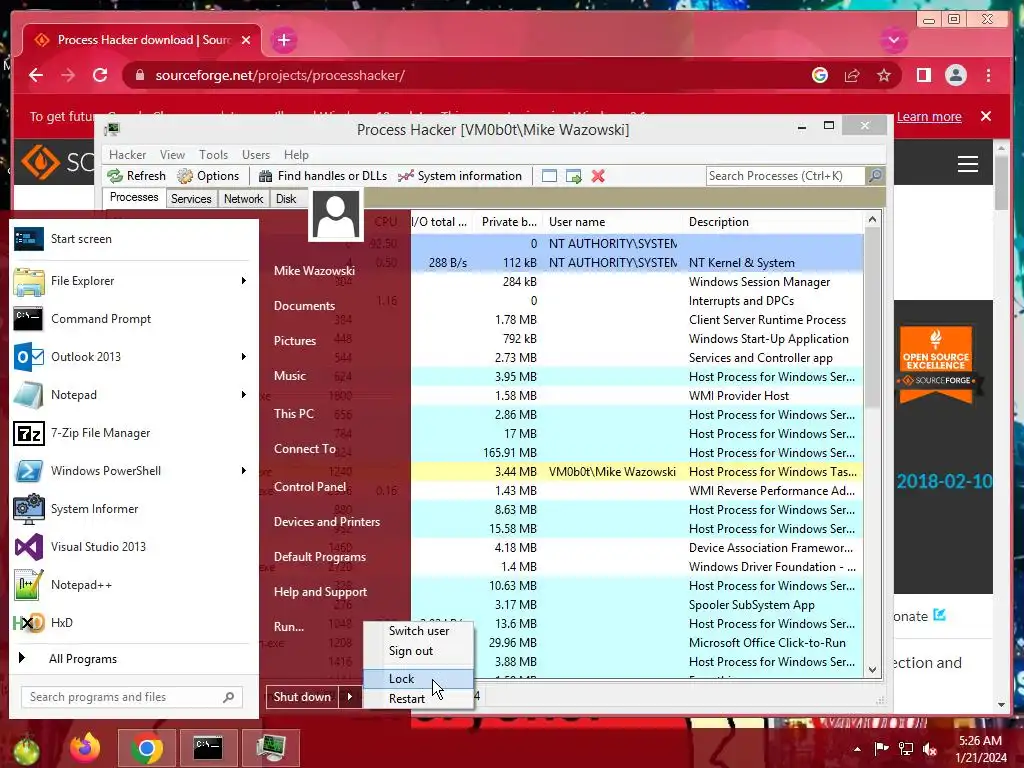The image size is (1024, 768).
Task: Open Documents from start menu
Action: (x=304, y=306)
